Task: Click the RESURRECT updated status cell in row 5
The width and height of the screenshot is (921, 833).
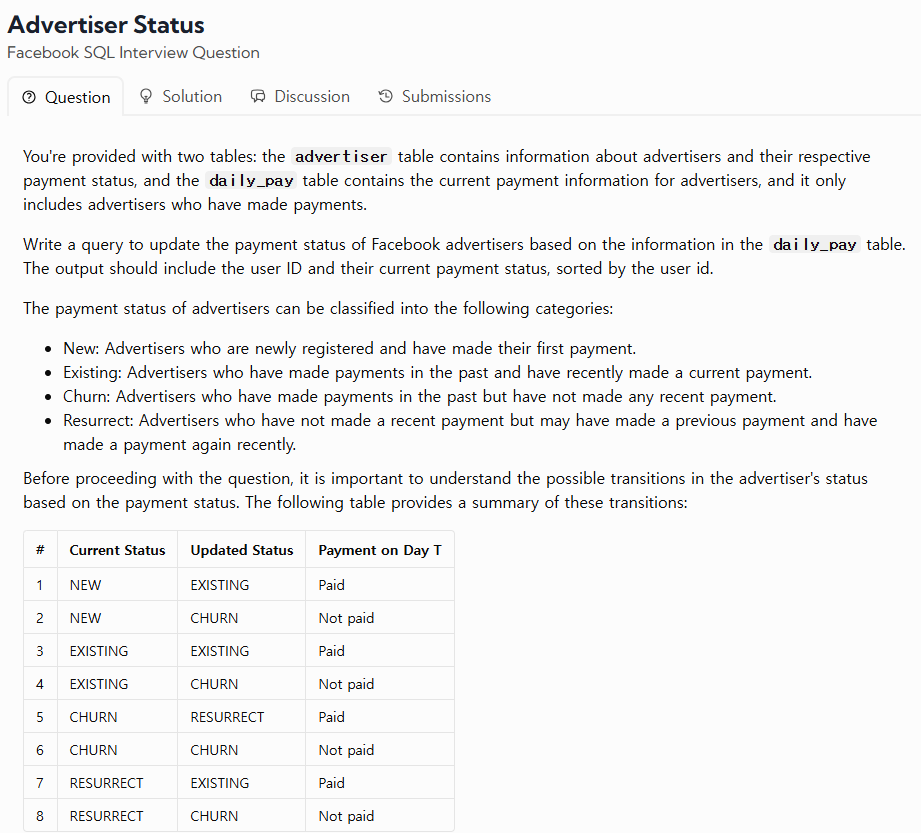Action: pyautogui.click(x=227, y=717)
